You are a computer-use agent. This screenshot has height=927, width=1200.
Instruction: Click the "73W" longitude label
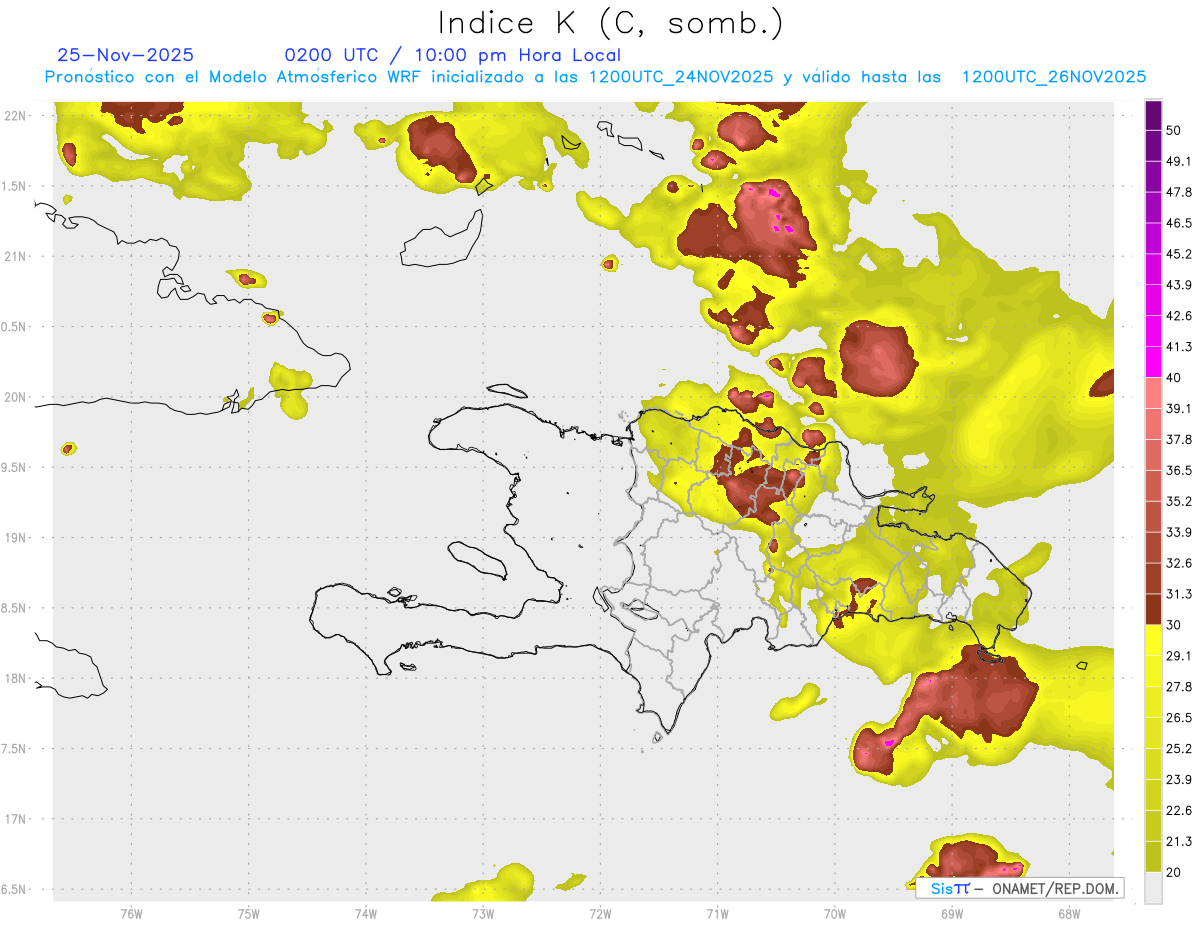(x=483, y=914)
